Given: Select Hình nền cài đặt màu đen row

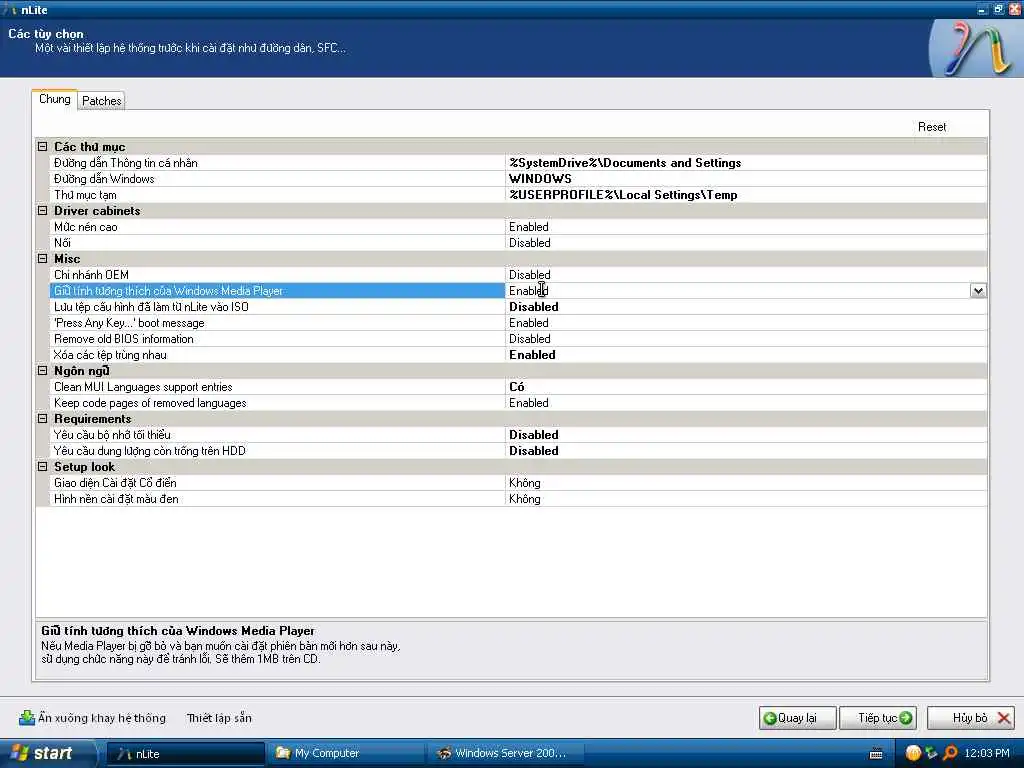Looking at the screenshot, I should tap(278, 499).
